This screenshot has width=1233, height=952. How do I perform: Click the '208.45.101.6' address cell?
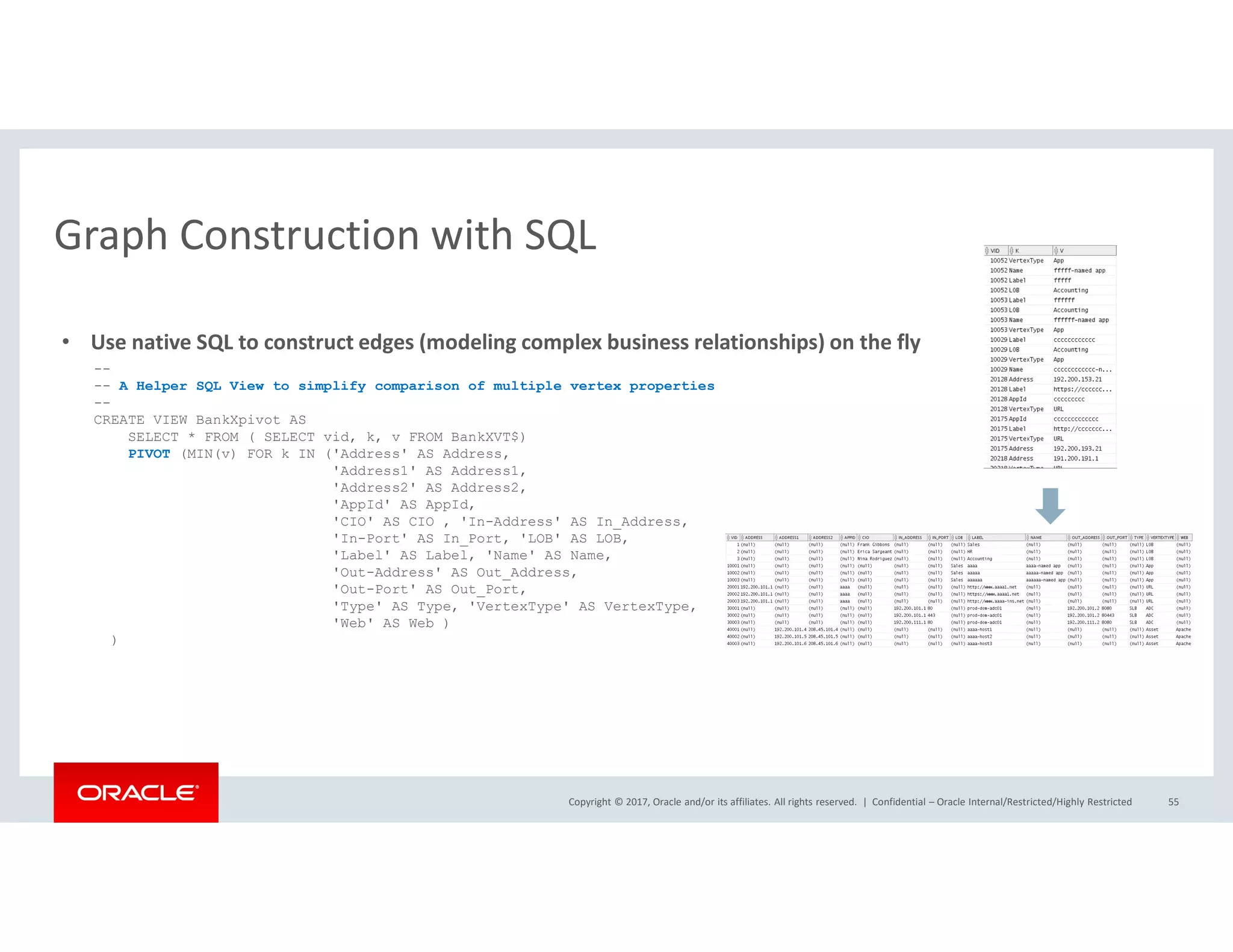click(823, 644)
